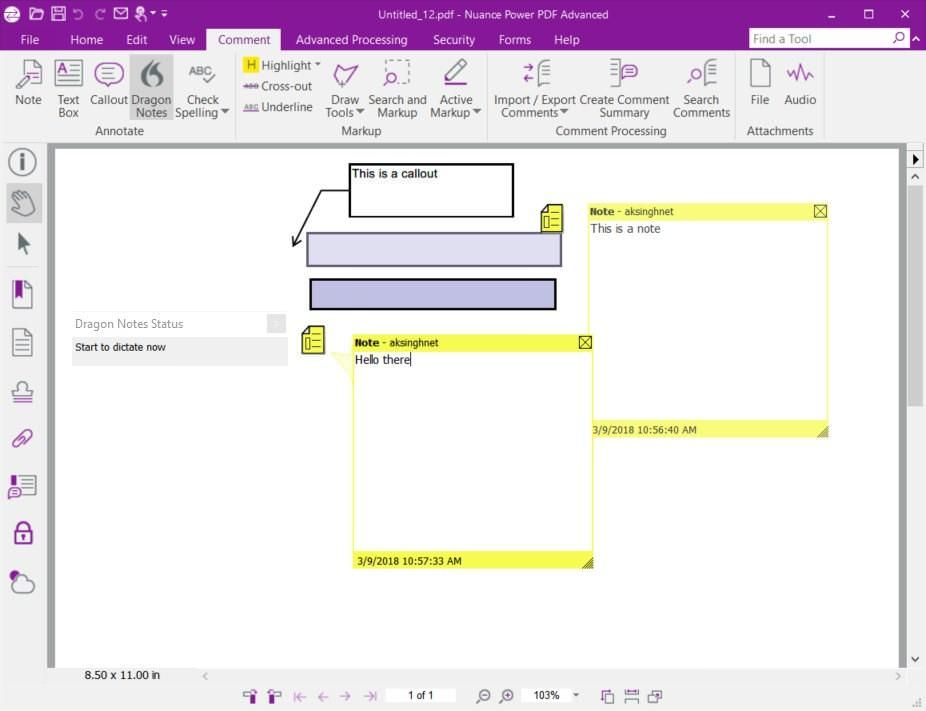Image resolution: width=926 pixels, height=711 pixels.
Task: Select the Hand tool in the left sidebar
Action: tap(24, 203)
